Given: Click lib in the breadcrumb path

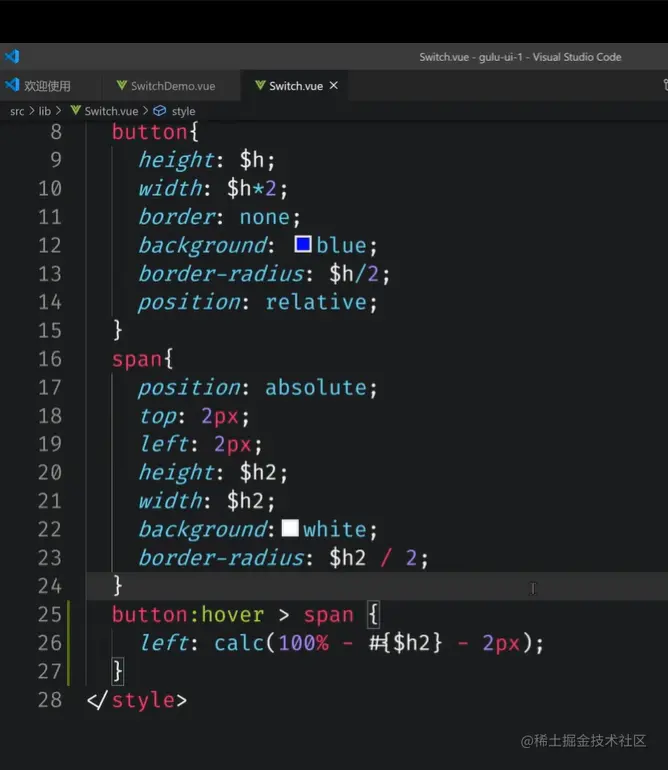Looking at the screenshot, I should (45, 111).
